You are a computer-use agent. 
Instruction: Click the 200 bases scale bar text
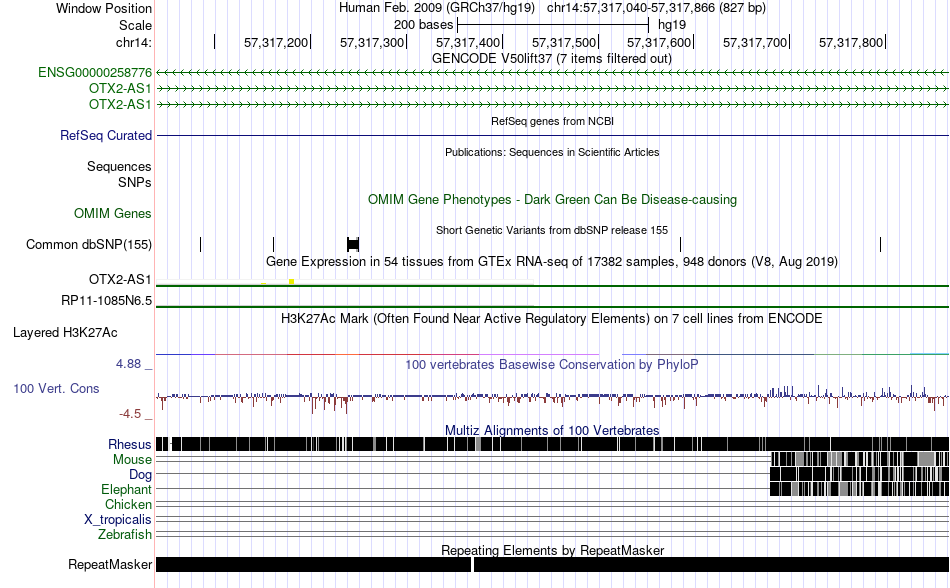423,25
